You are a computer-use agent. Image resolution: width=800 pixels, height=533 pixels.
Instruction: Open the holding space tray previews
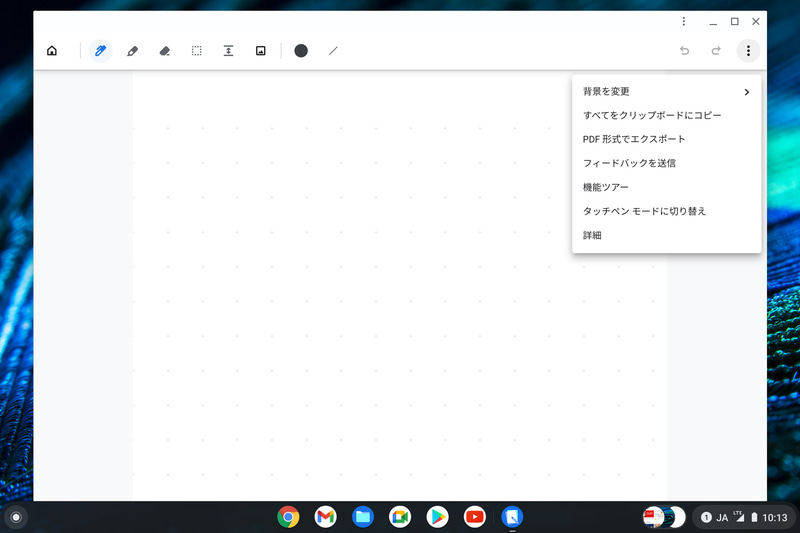[x=664, y=517]
